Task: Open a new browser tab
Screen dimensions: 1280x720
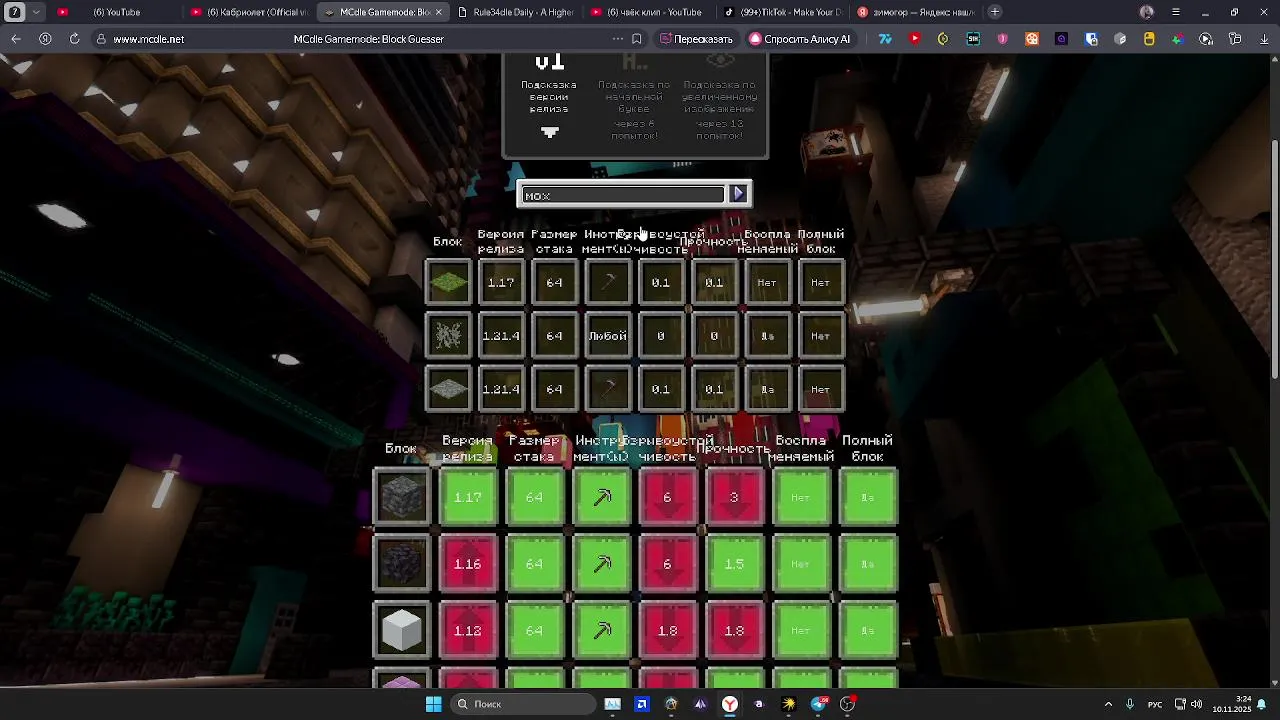Action: click(995, 12)
